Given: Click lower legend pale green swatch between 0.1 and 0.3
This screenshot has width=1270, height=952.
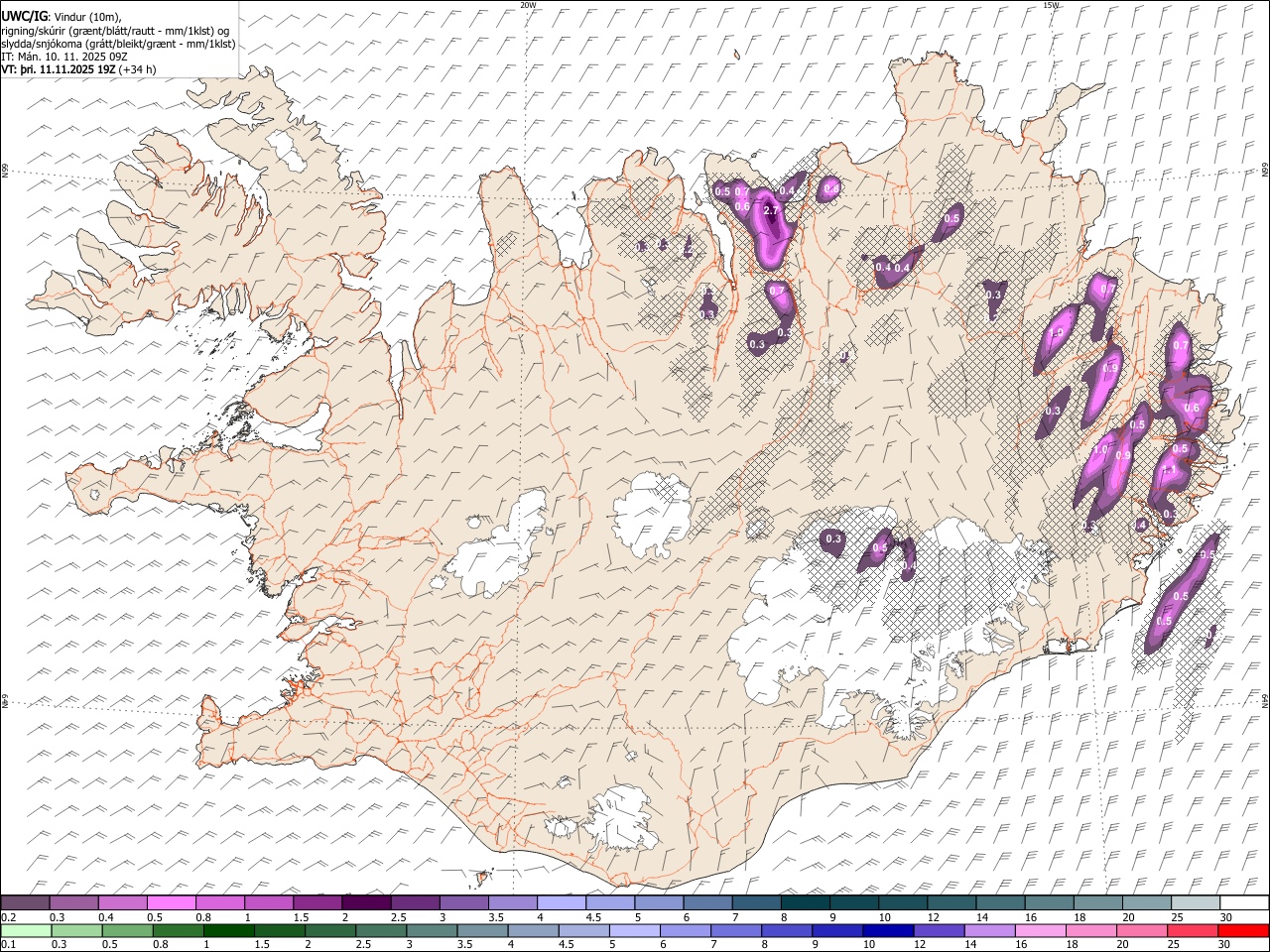Looking at the screenshot, I should (26, 930).
